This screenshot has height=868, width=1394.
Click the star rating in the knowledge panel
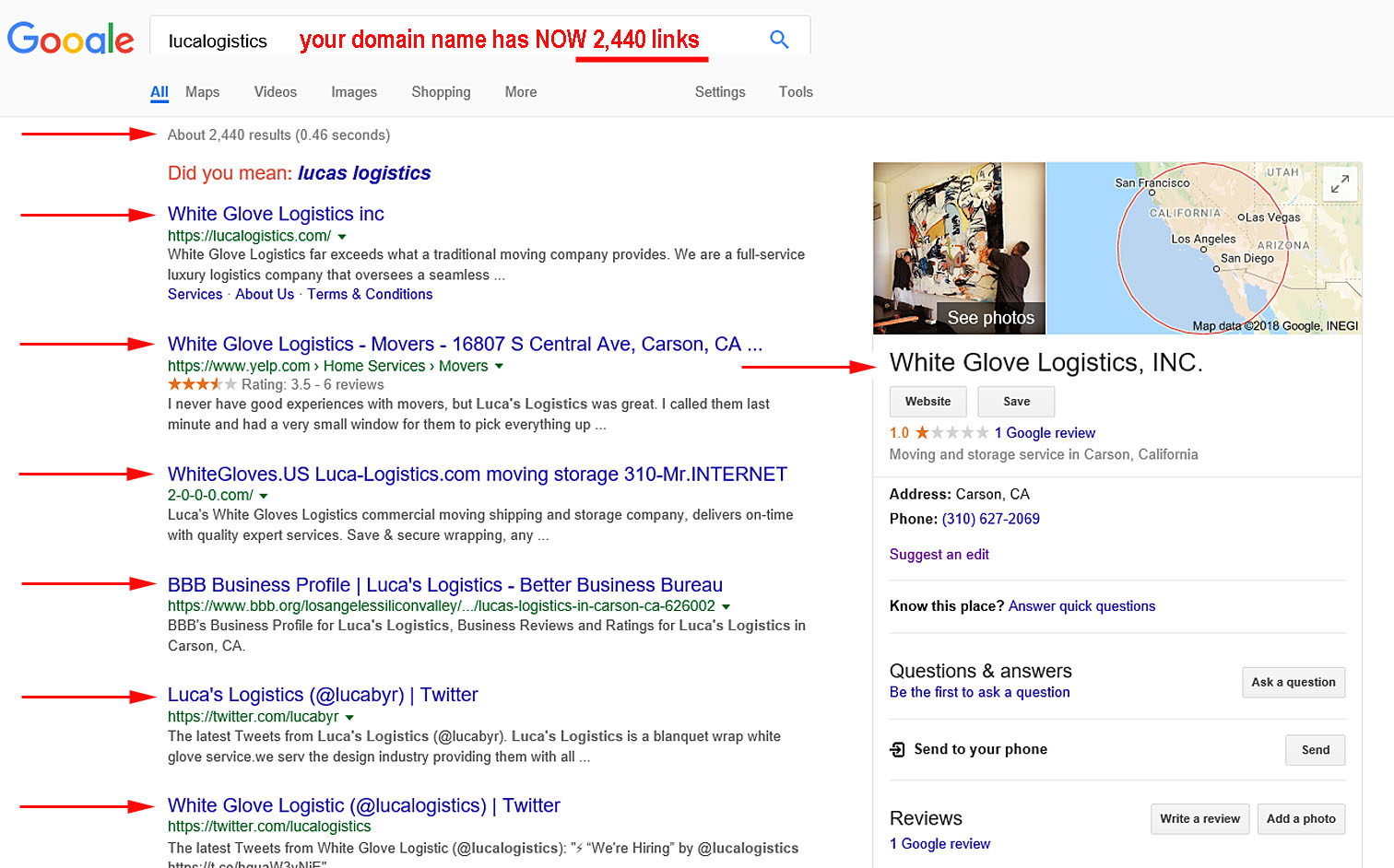tap(951, 433)
